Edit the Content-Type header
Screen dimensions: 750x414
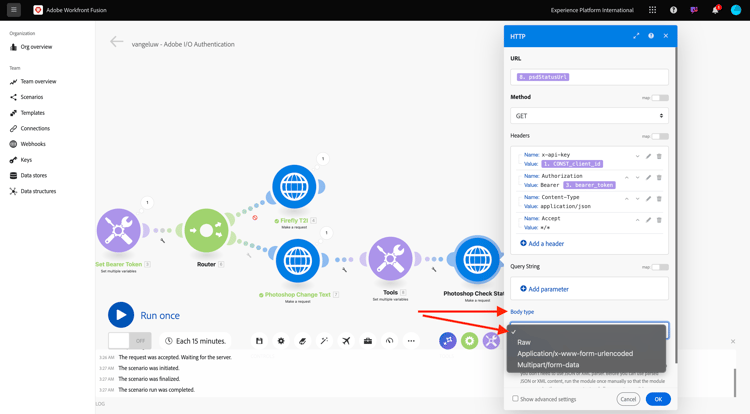648,198
